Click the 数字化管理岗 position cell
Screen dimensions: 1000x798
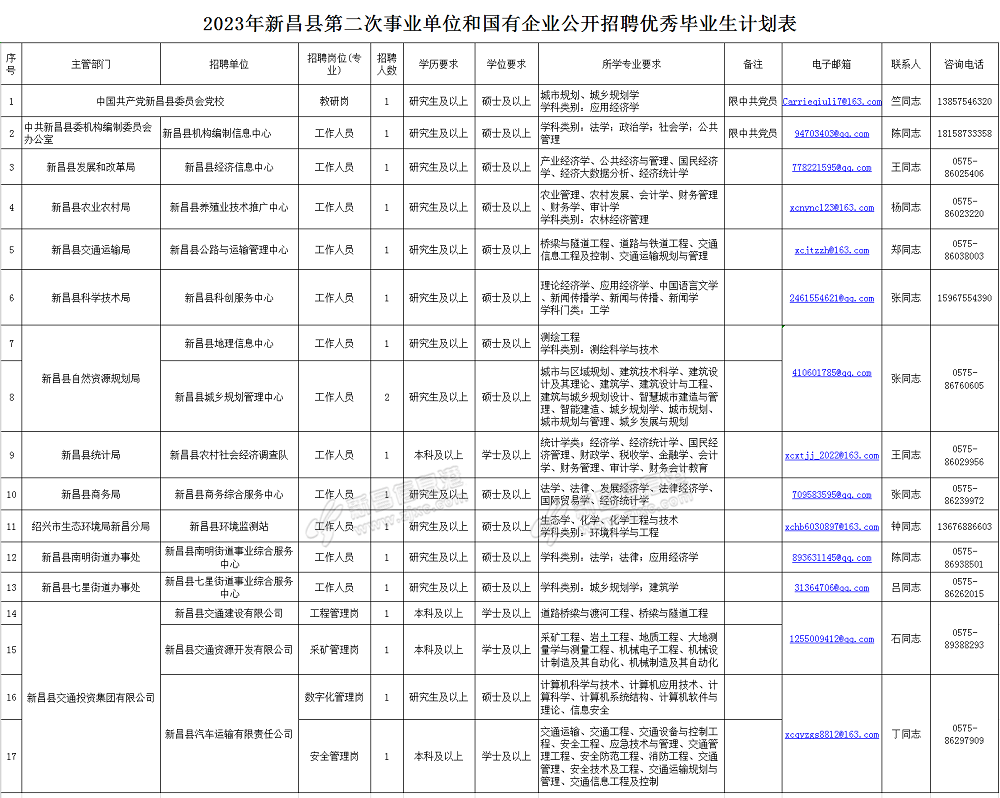coord(334,697)
